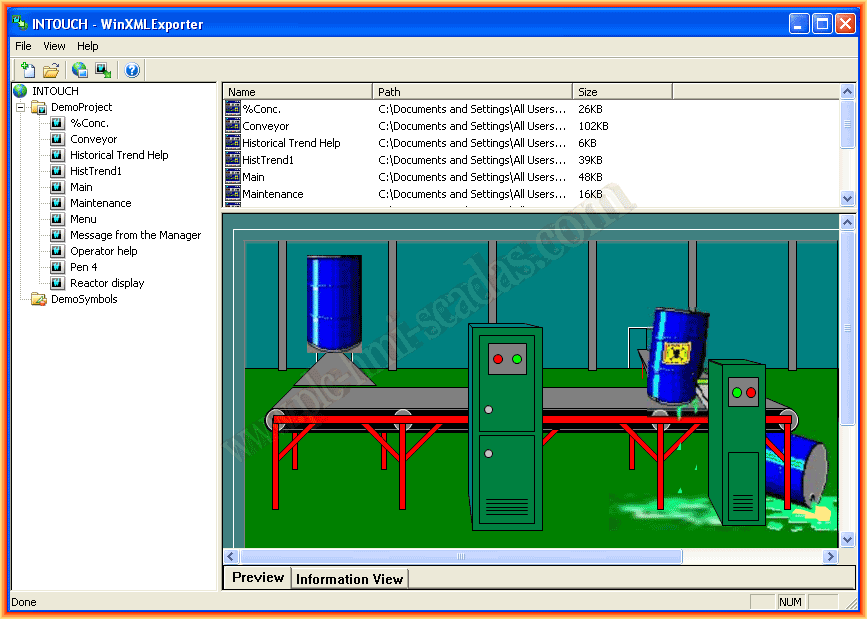Click the file list scroll down arrow
The height and width of the screenshot is (619, 867).
tap(848, 199)
